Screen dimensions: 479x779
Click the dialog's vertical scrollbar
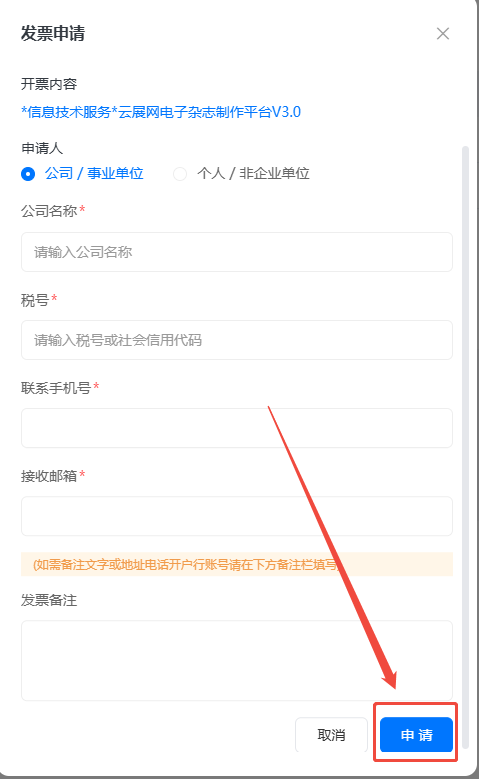(x=465, y=447)
